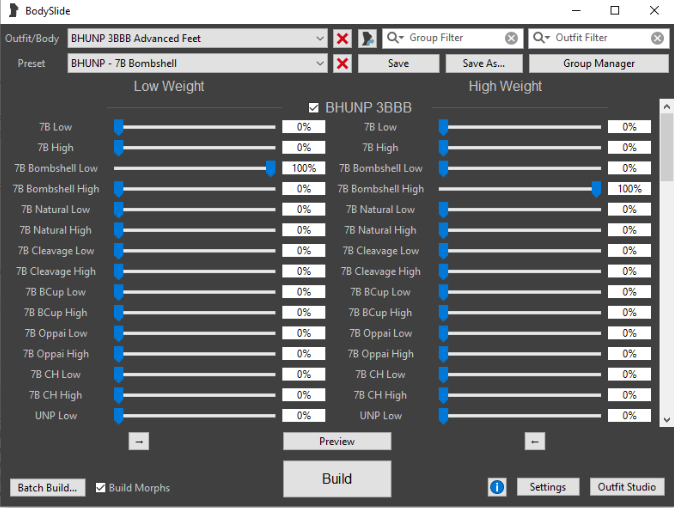Open Batch Build dialog
The height and width of the screenshot is (508, 674).
[47, 488]
